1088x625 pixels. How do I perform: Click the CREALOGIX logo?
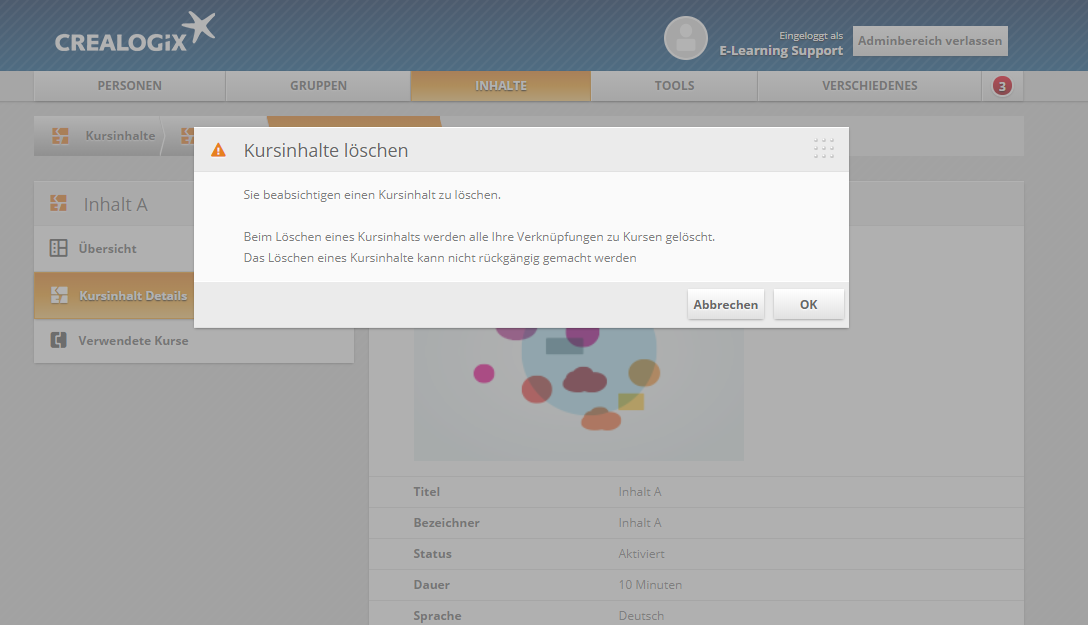[134, 33]
